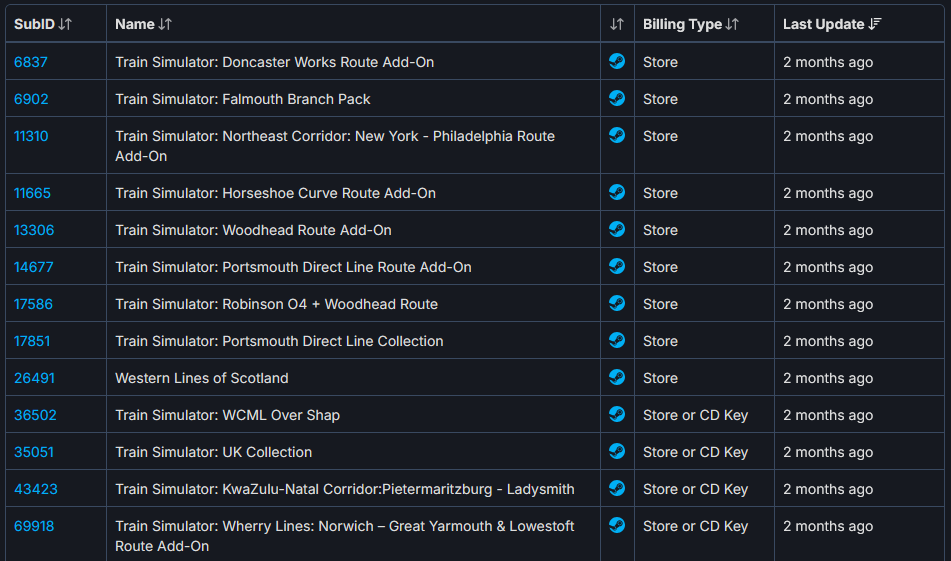Click Steam icon in WCML Over Shap row

pos(617,414)
